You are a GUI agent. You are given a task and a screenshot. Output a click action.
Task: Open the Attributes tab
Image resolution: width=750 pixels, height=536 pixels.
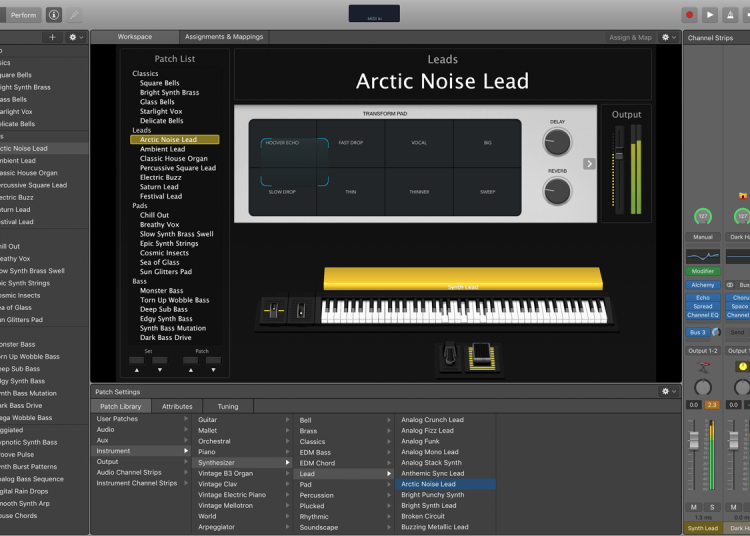coord(177,406)
